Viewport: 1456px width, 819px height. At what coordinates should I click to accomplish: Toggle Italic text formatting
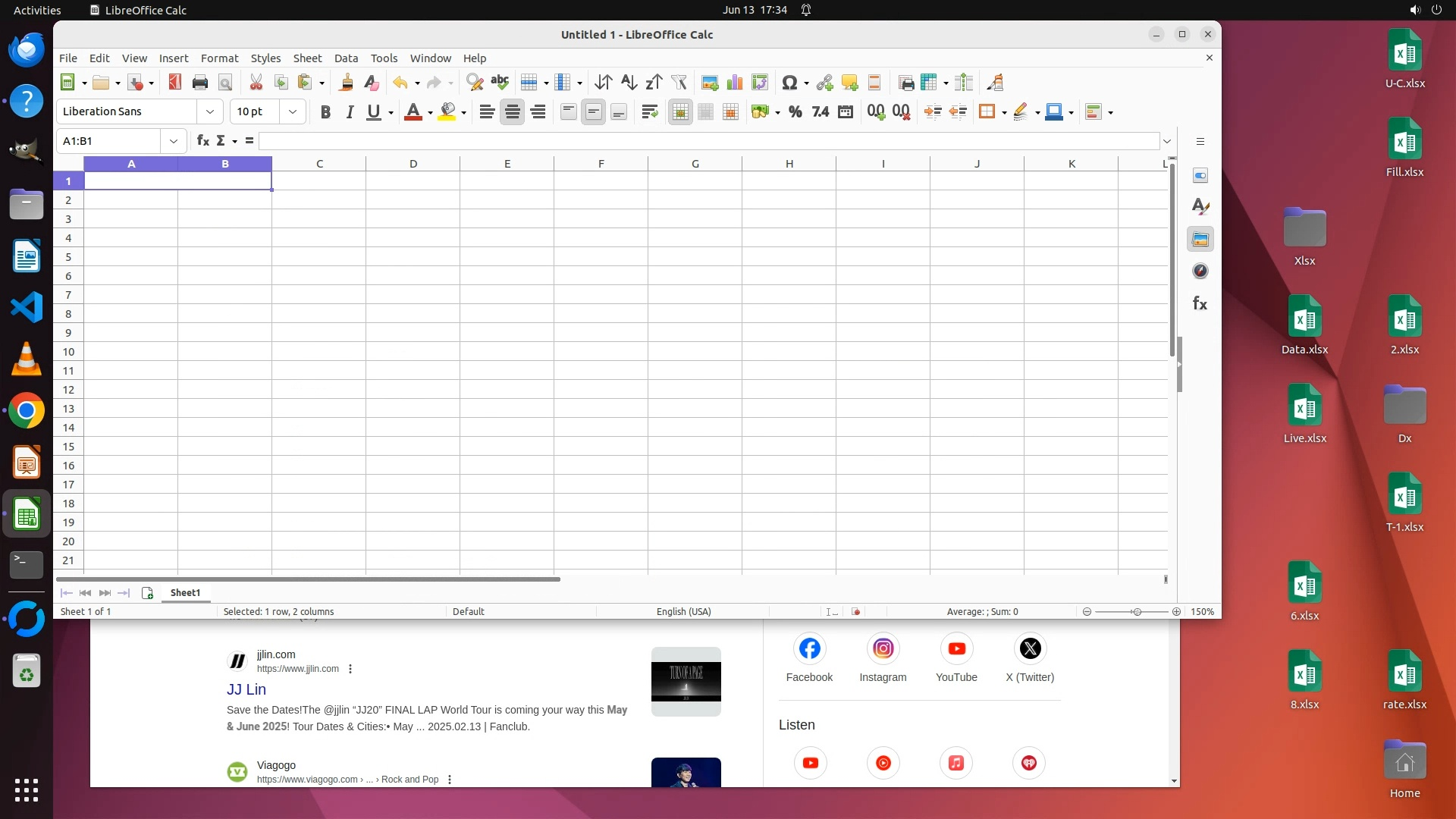tap(350, 112)
